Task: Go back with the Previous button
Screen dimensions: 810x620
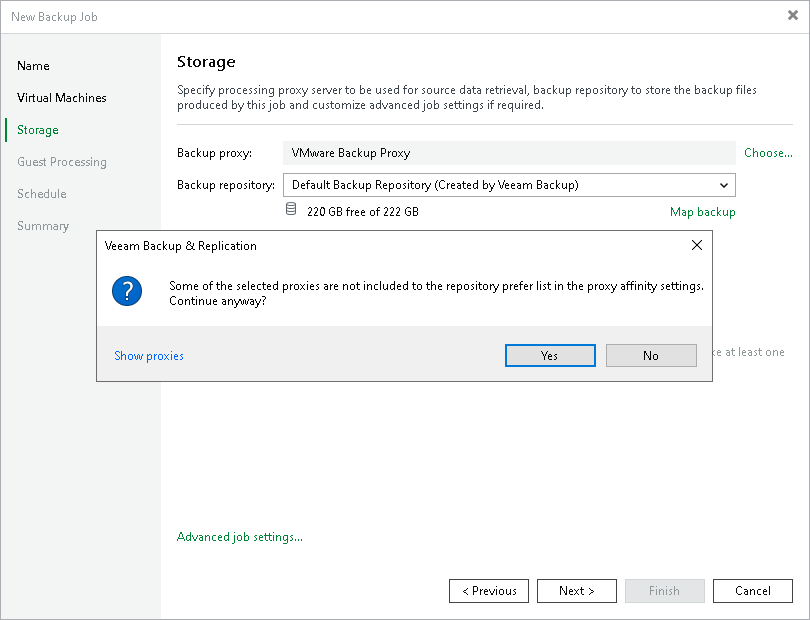Action: click(x=489, y=591)
